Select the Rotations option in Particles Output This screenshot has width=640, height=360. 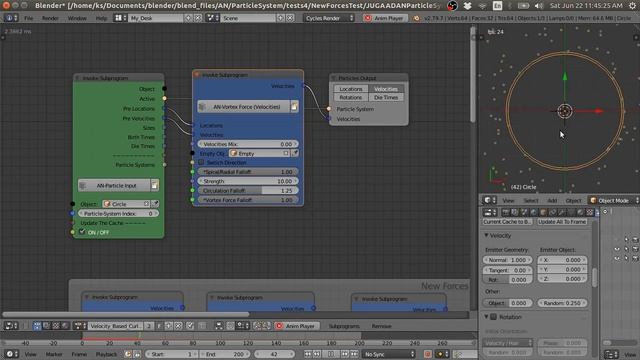click(351, 98)
